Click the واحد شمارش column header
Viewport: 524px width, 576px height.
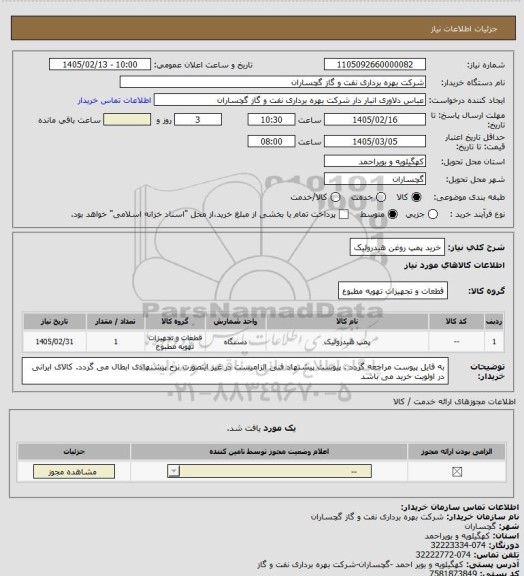point(235,321)
